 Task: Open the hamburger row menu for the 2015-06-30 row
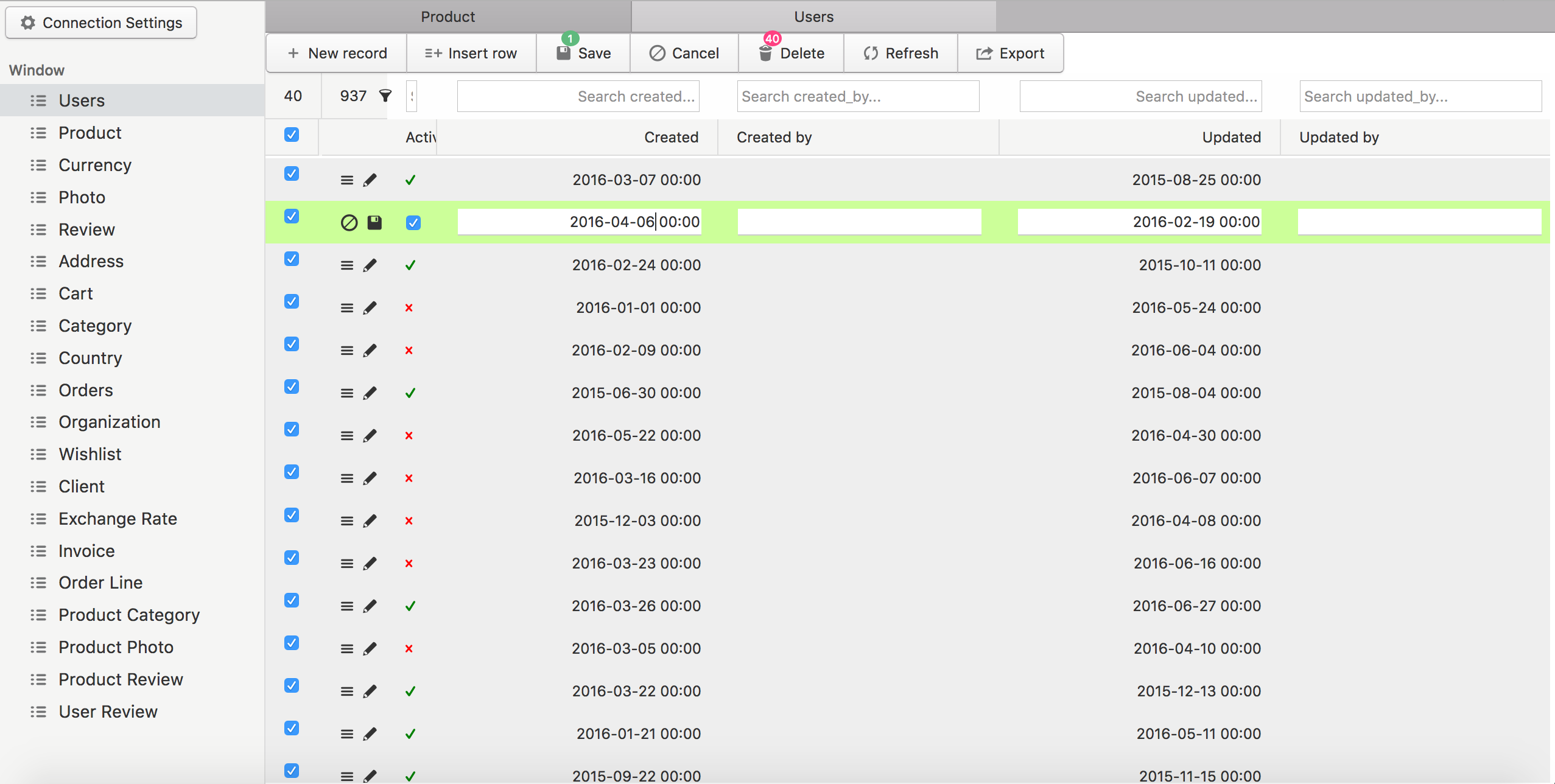click(347, 393)
